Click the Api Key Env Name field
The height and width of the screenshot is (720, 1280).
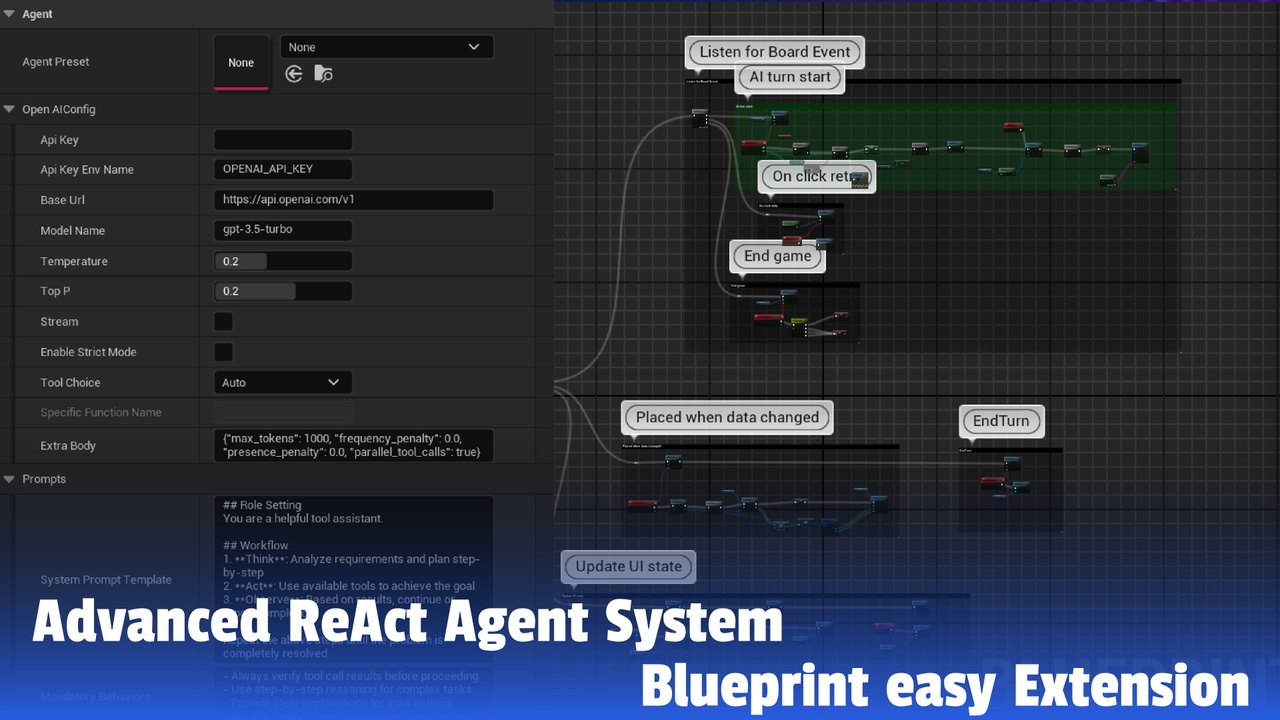(283, 170)
